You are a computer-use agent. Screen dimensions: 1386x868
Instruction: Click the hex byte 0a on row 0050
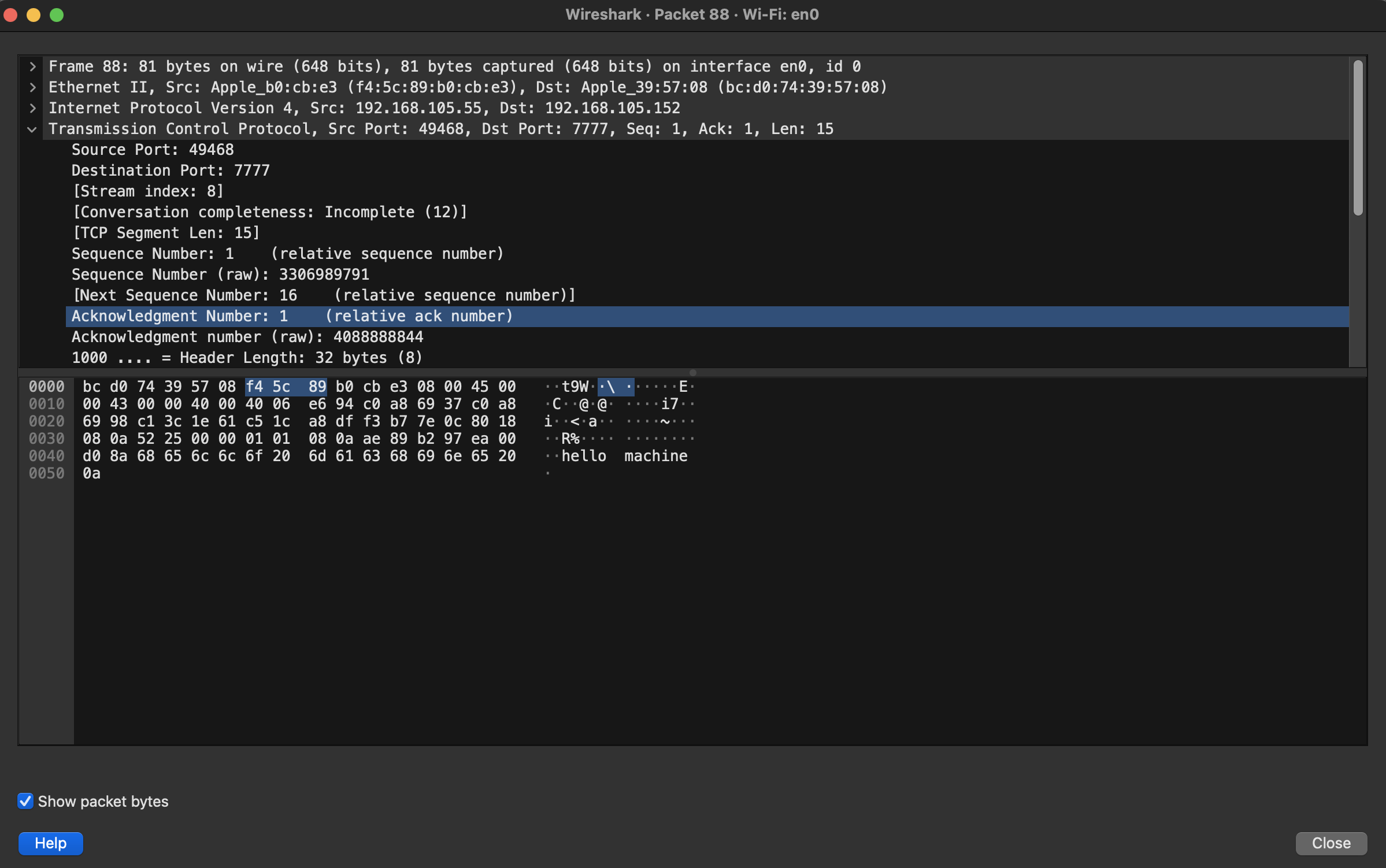(92, 473)
